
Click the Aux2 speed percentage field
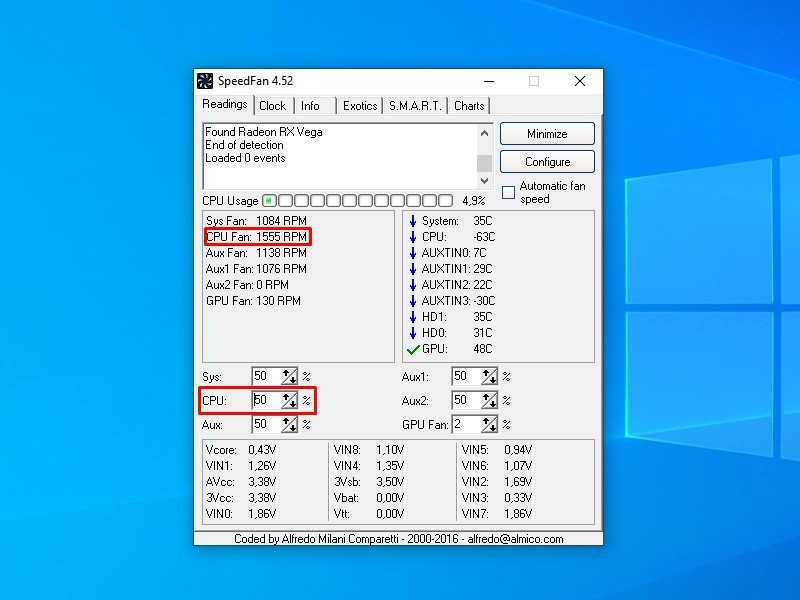pos(467,401)
